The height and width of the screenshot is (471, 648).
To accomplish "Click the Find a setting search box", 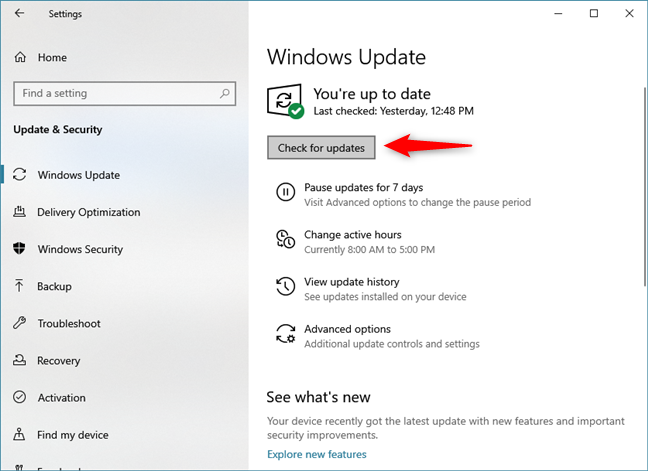I will pos(124,93).
